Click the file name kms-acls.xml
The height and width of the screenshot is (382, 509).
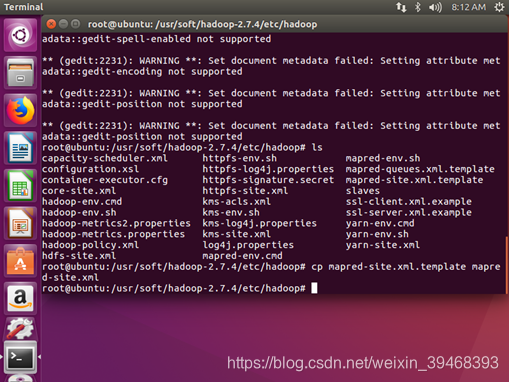(x=236, y=202)
